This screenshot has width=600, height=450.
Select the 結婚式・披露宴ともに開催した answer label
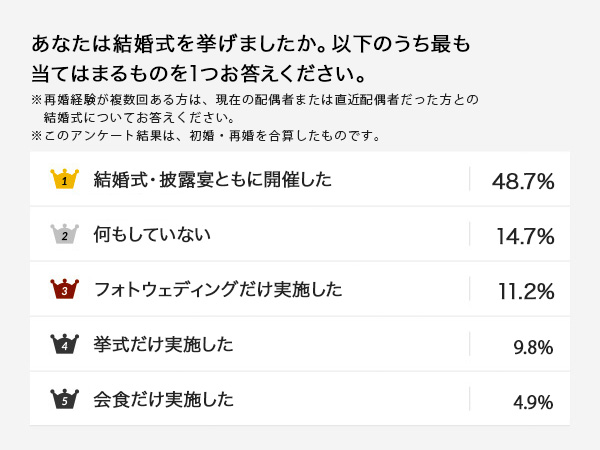click(212, 180)
